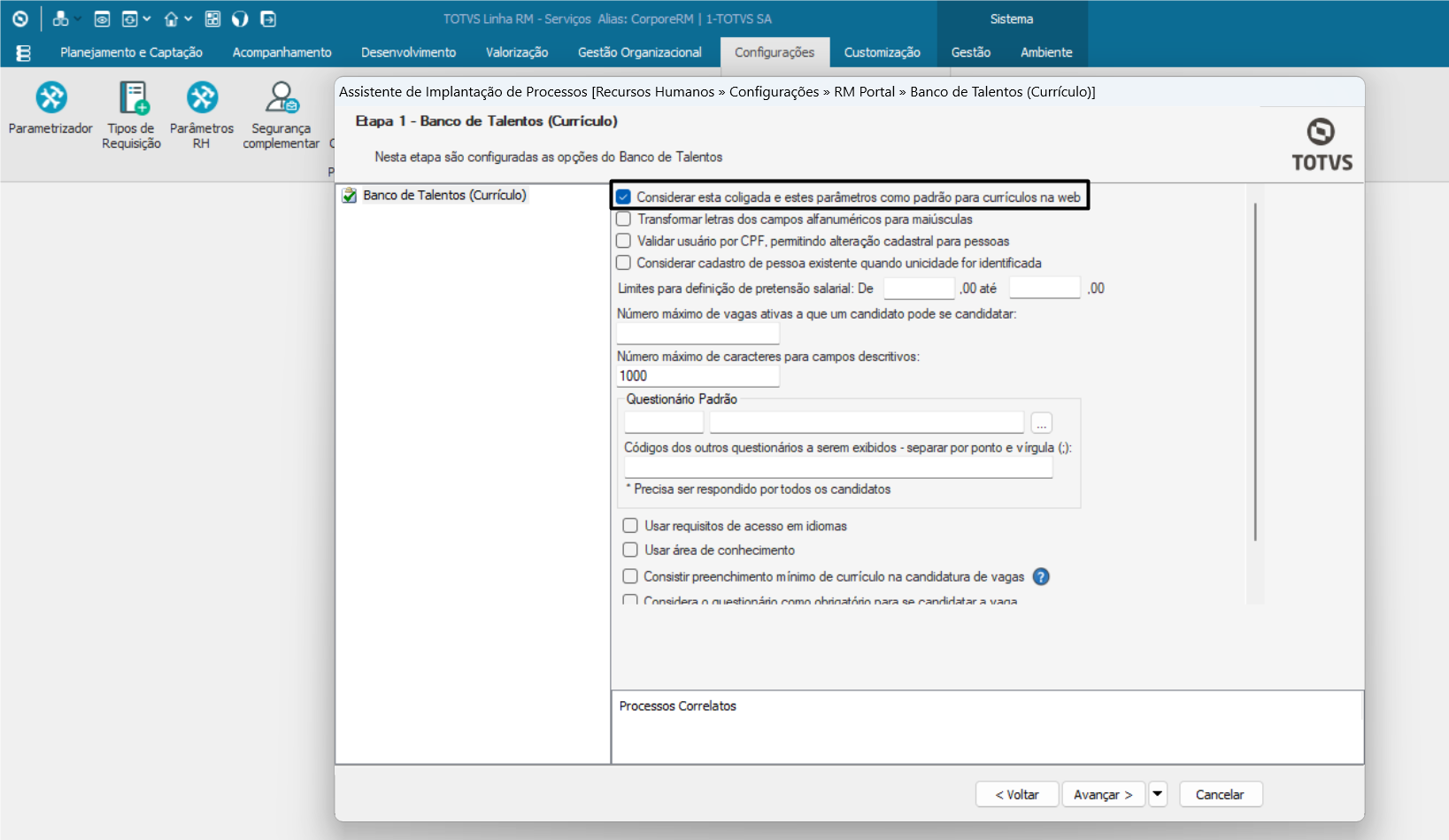
Task: Click the wizard options vertical scrollbar
Action: tap(1255, 372)
